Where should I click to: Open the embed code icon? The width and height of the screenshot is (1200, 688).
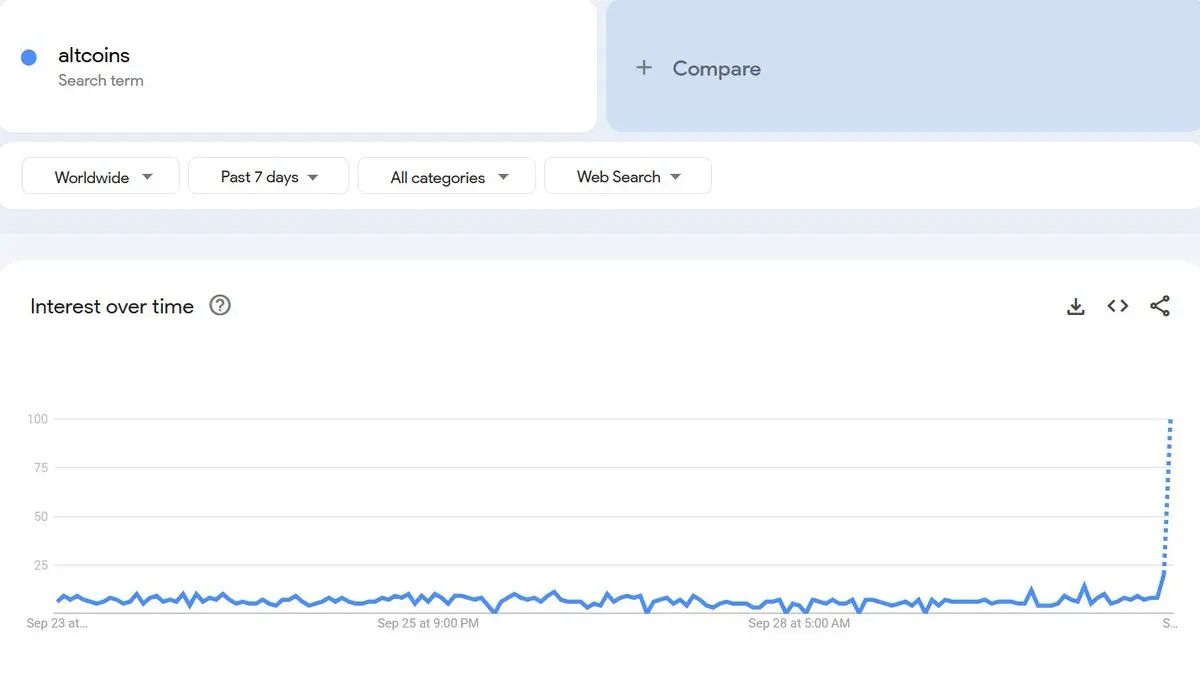tap(1118, 306)
